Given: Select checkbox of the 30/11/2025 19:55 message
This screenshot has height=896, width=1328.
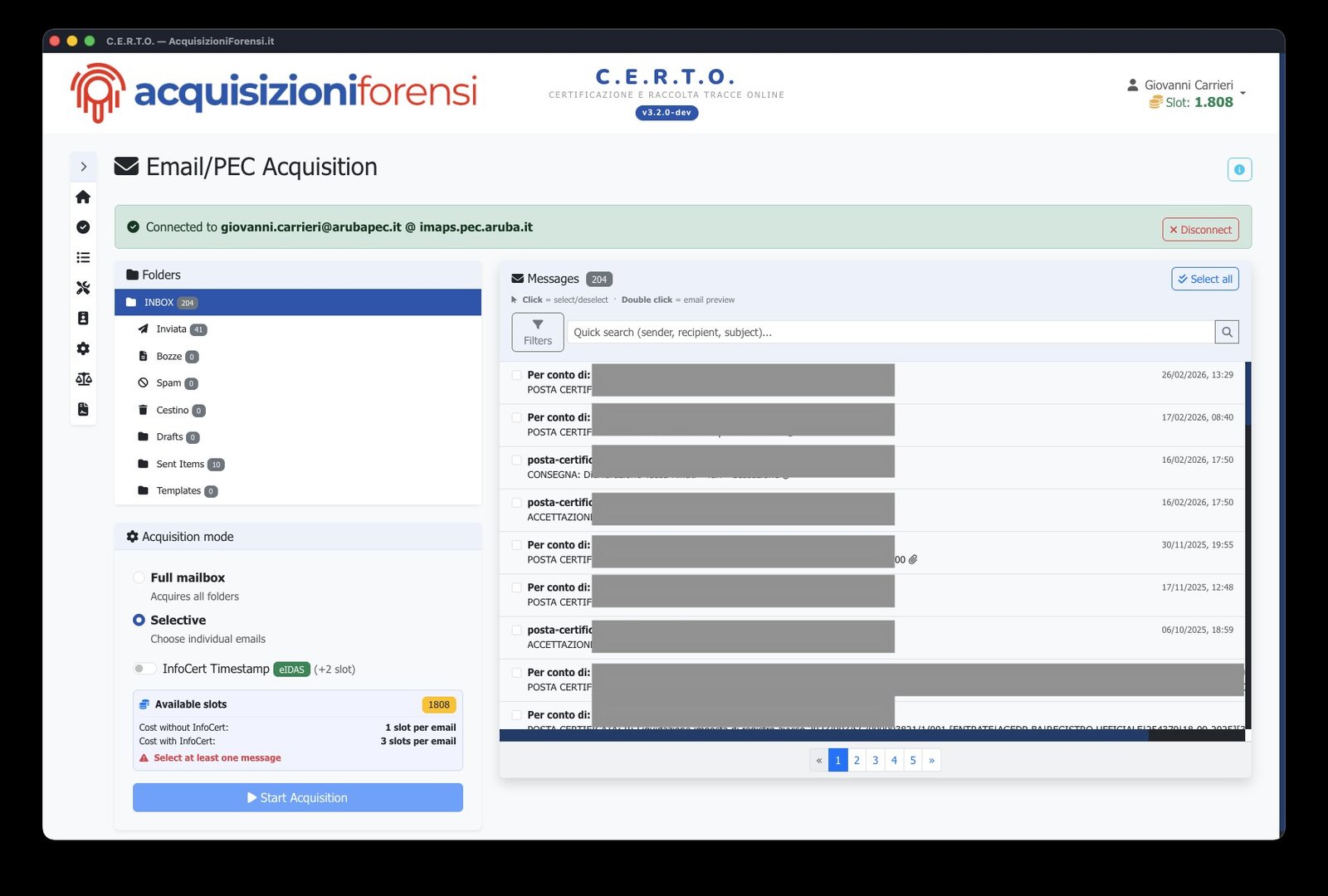Looking at the screenshot, I should 516,545.
